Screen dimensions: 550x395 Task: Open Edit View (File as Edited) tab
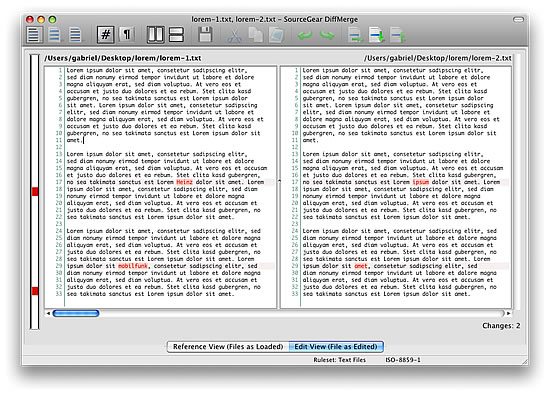pos(336,347)
